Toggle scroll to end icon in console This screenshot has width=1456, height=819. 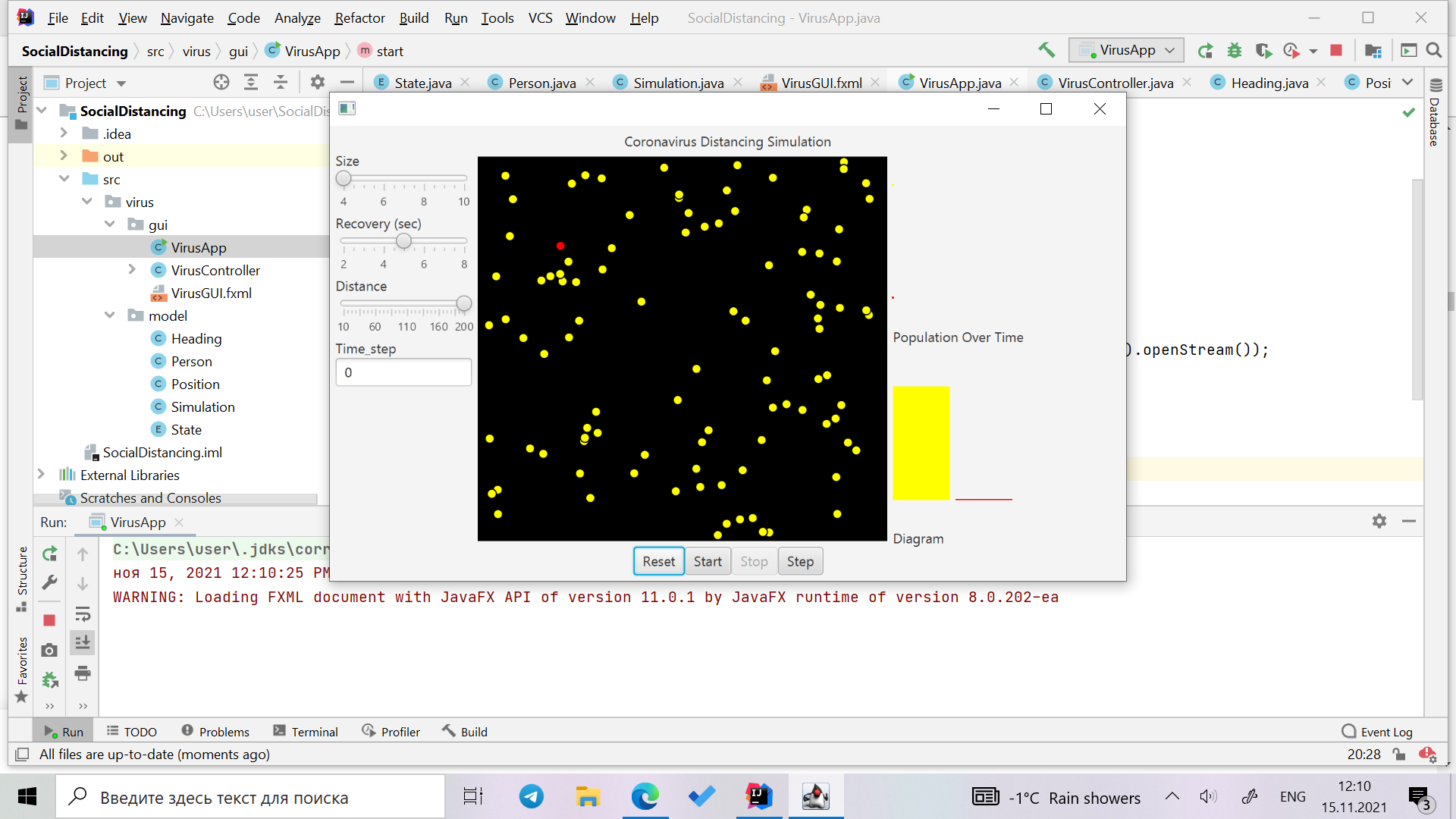pos(83,642)
